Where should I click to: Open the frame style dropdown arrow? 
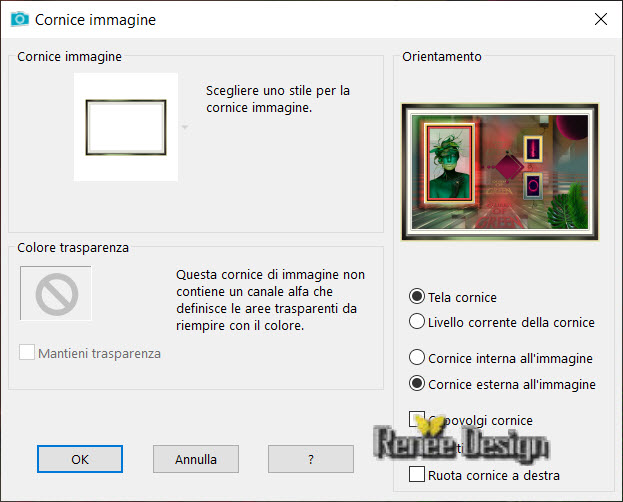coord(185,127)
